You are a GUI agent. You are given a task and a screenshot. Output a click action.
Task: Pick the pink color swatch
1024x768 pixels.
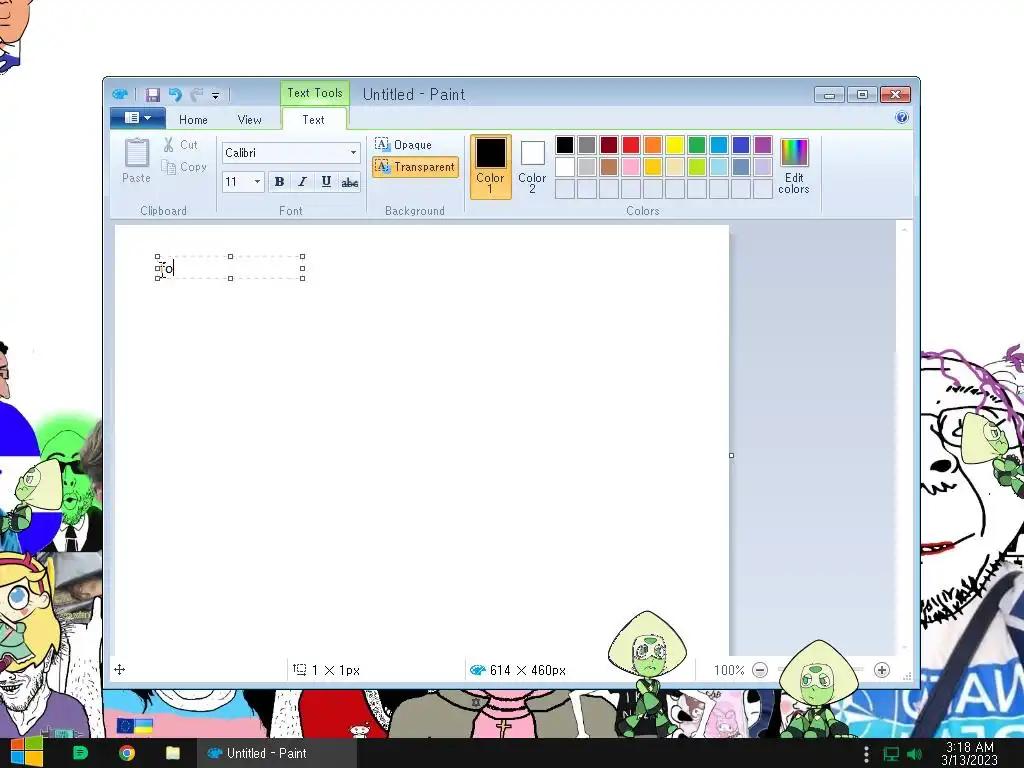(631, 167)
